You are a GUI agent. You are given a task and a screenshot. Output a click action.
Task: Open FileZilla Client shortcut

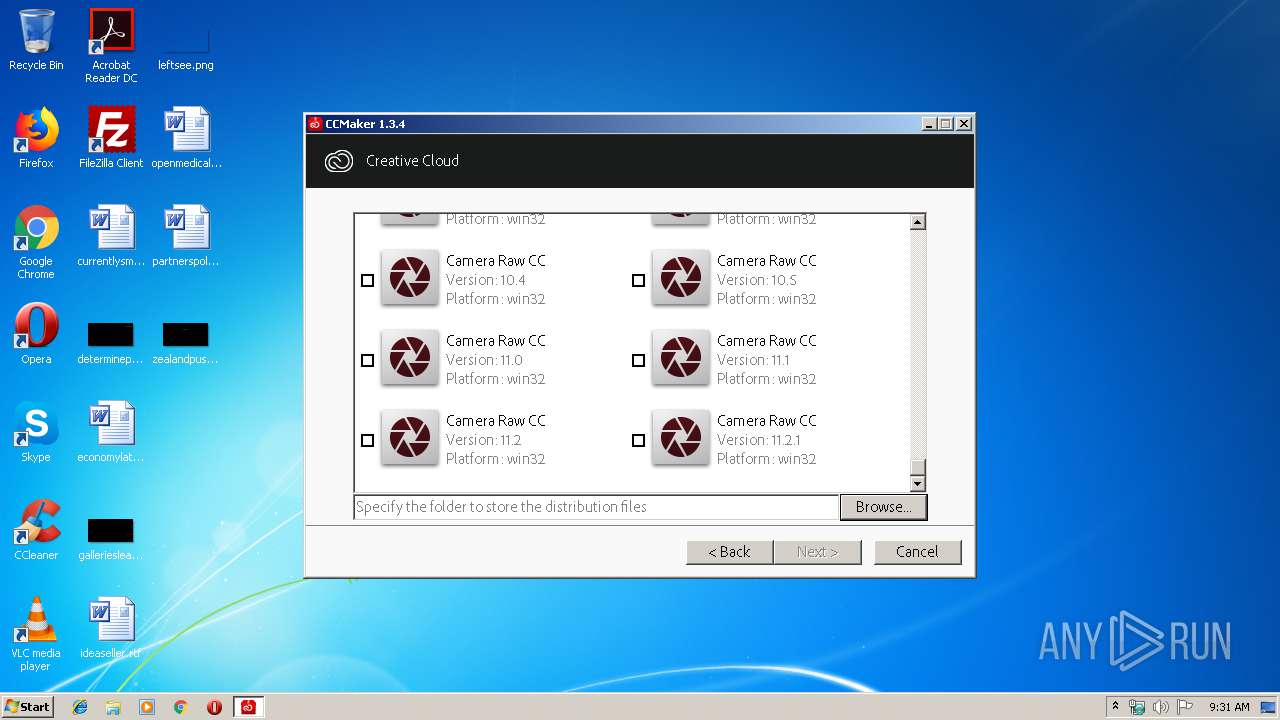pyautogui.click(x=111, y=138)
